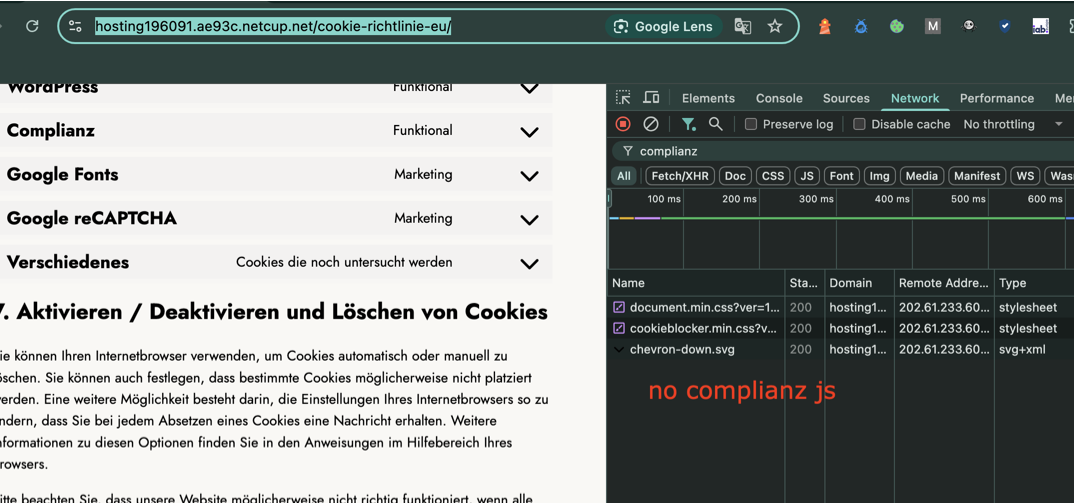Expand the Complianz cookie section chevron
Screen dimensions: 1074x503
click(x=529, y=132)
